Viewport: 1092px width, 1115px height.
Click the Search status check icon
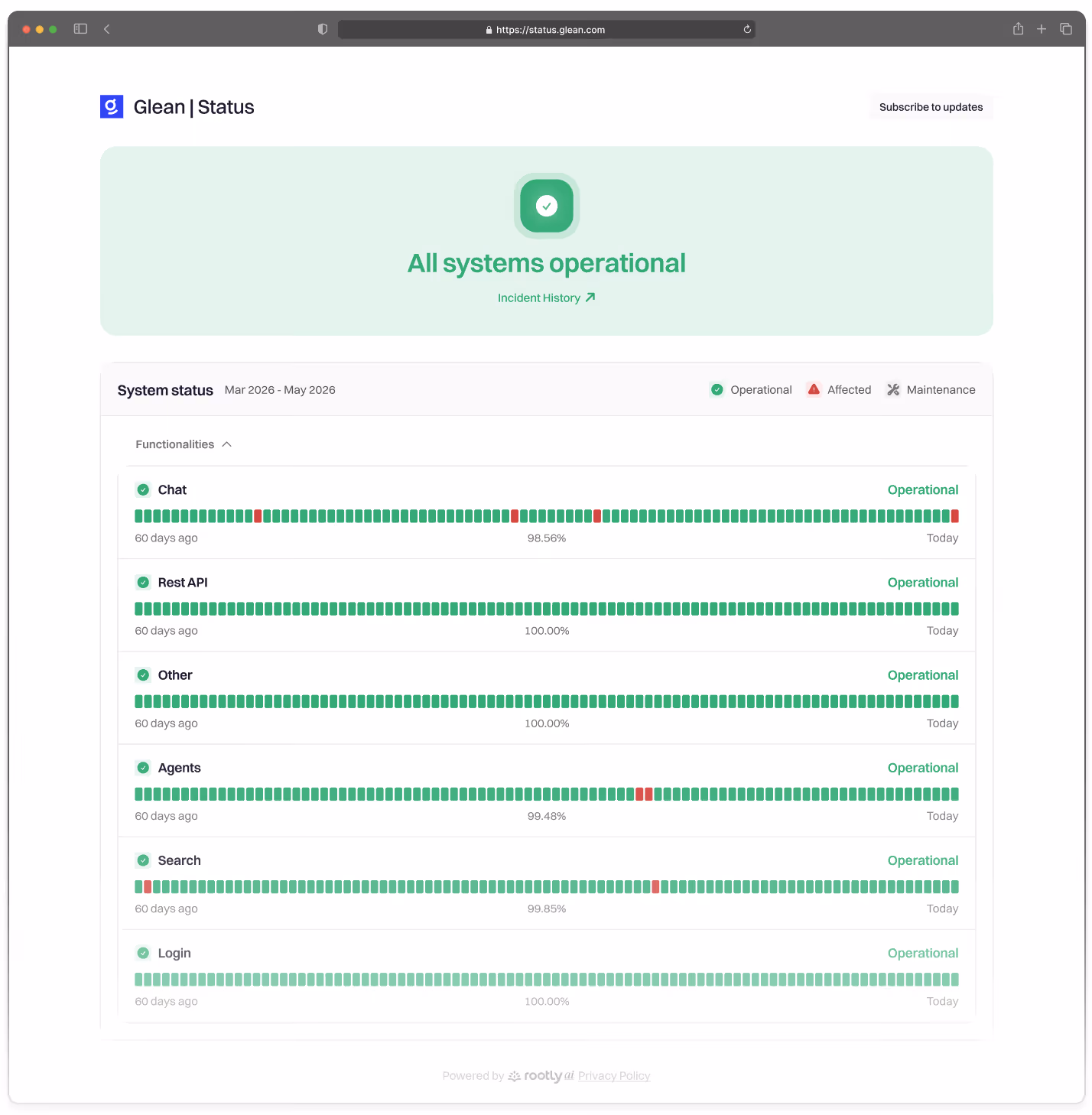[x=143, y=860]
